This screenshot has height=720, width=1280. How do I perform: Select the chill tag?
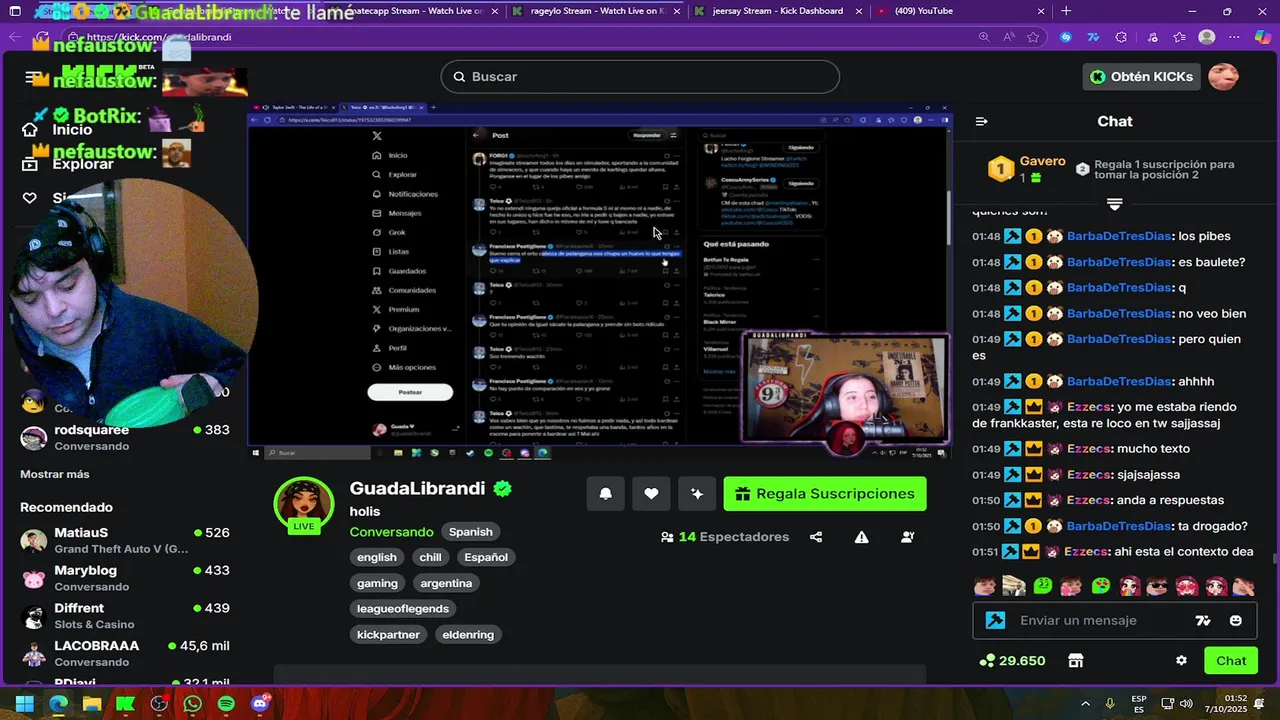[x=430, y=558]
